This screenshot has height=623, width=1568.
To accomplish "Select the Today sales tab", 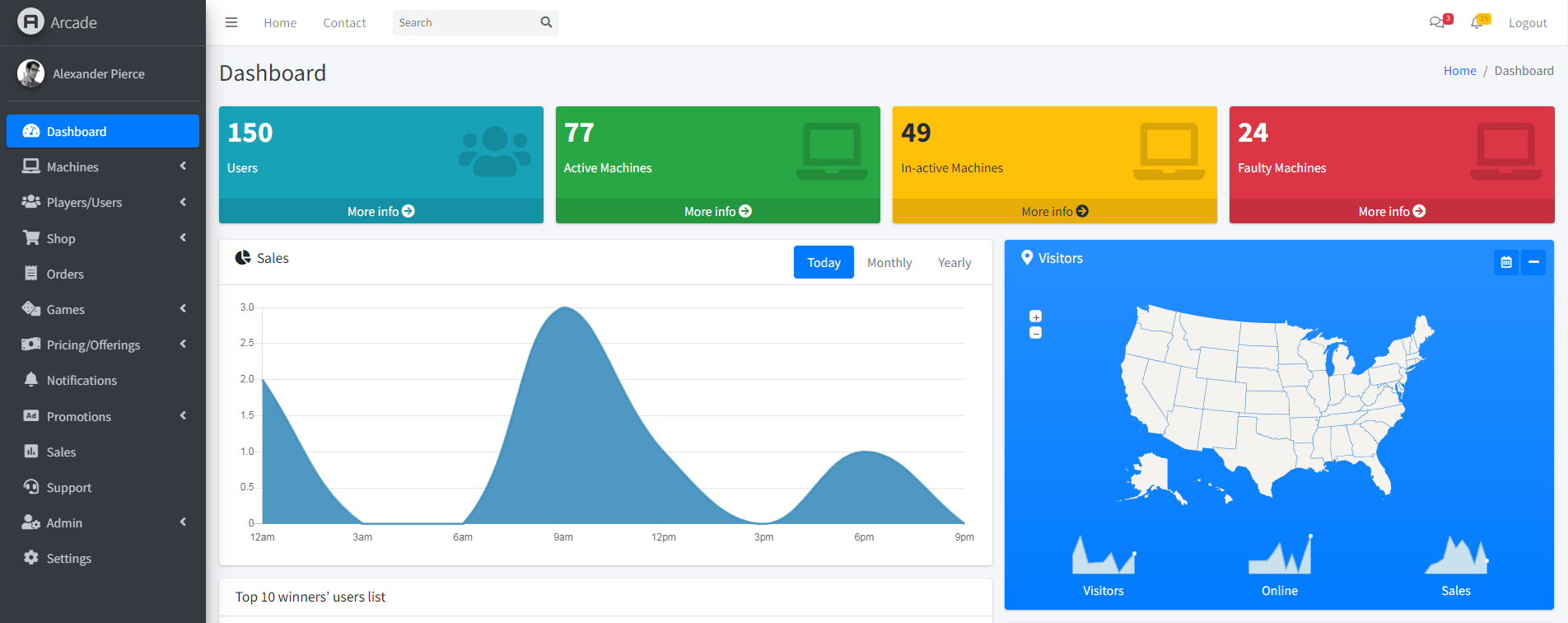I will pyautogui.click(x=824, y=262).
